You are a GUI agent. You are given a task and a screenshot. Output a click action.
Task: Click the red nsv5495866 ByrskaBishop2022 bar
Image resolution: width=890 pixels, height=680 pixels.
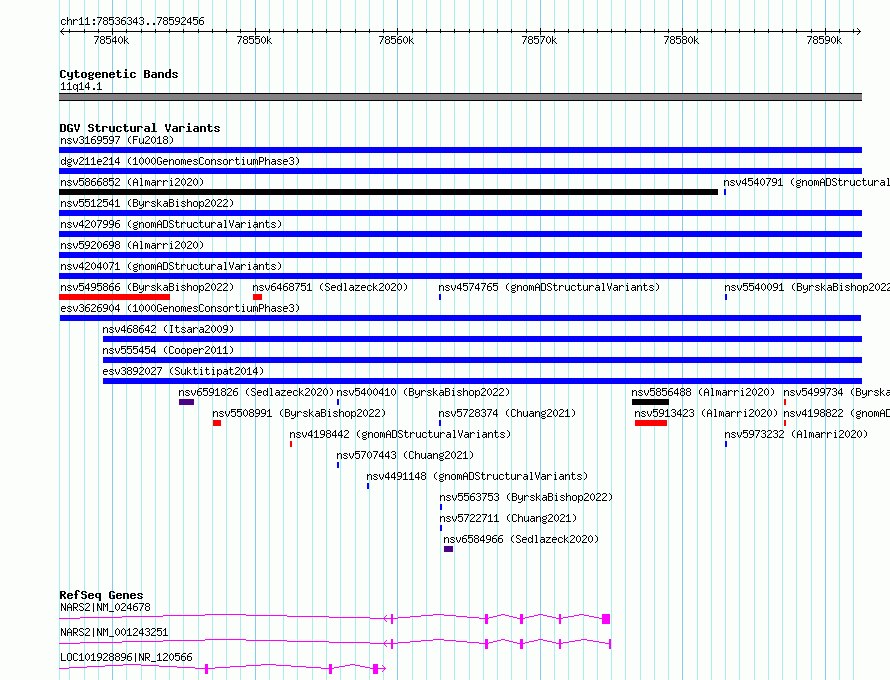point(114,297)
